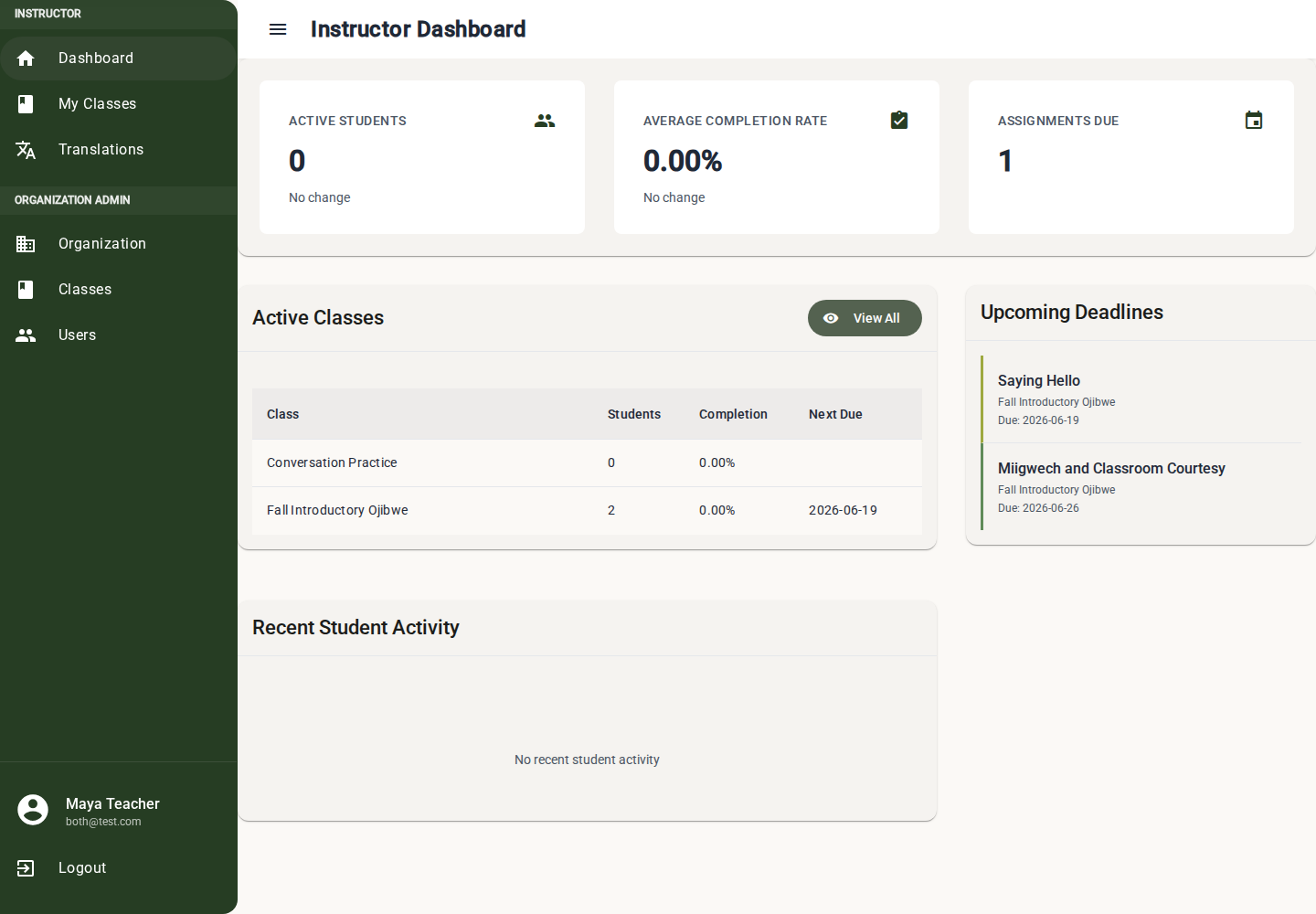Click the Dashboard home icon
Image resolution: width=1316 pixels, height=914 pixels.
(x=26, y=58)
